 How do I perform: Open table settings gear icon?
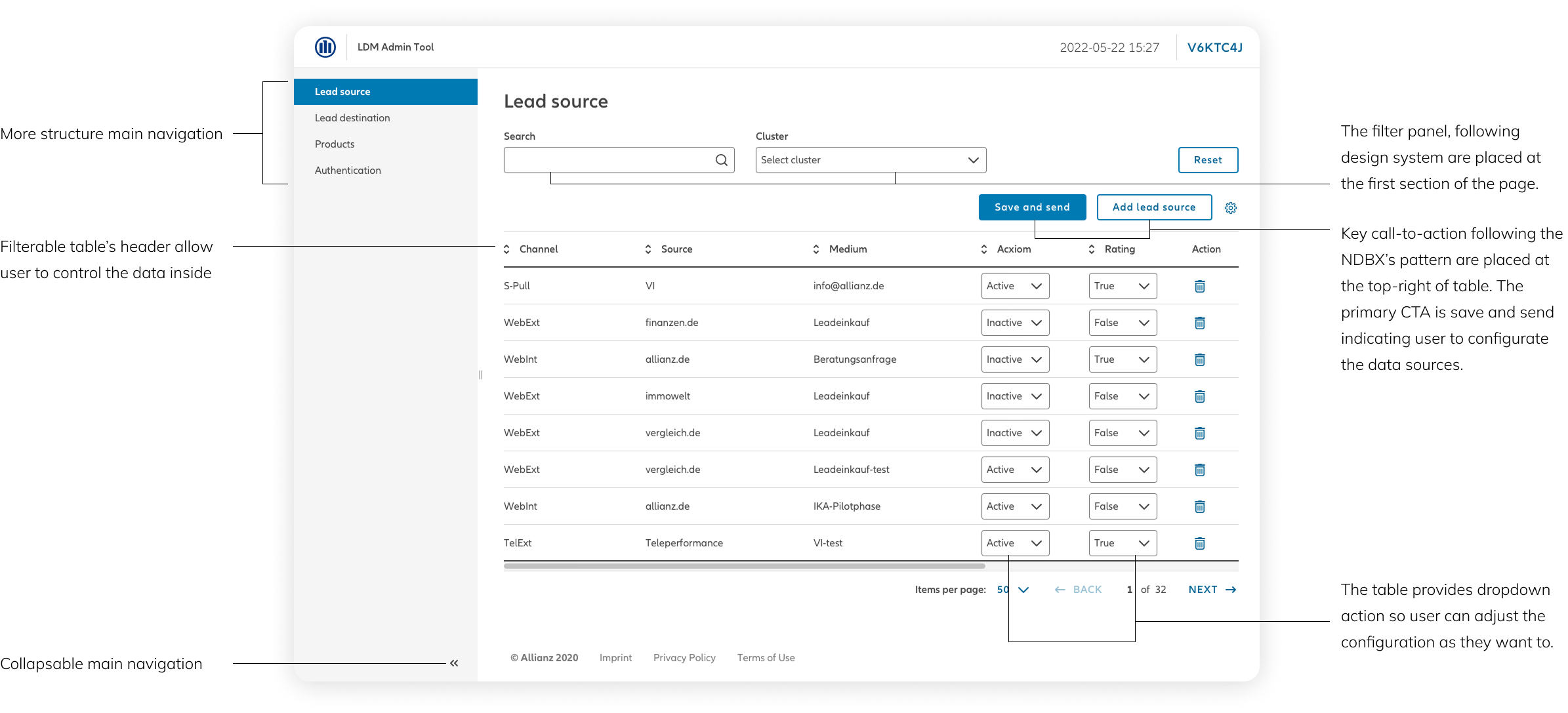click(1230, 208)
